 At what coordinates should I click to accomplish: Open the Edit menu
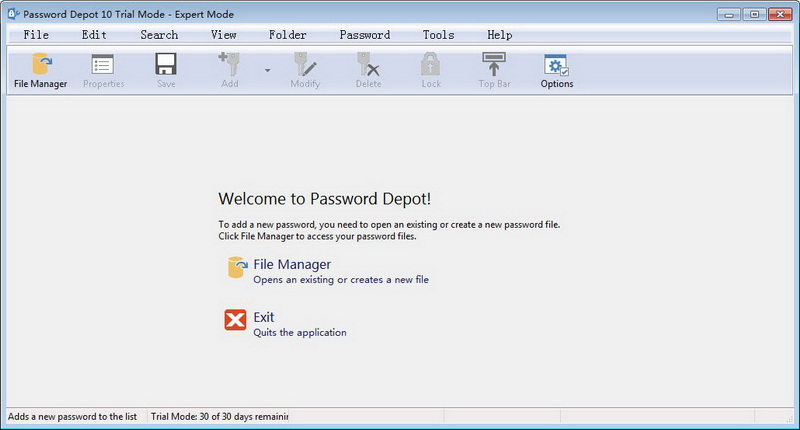point(94,35)
